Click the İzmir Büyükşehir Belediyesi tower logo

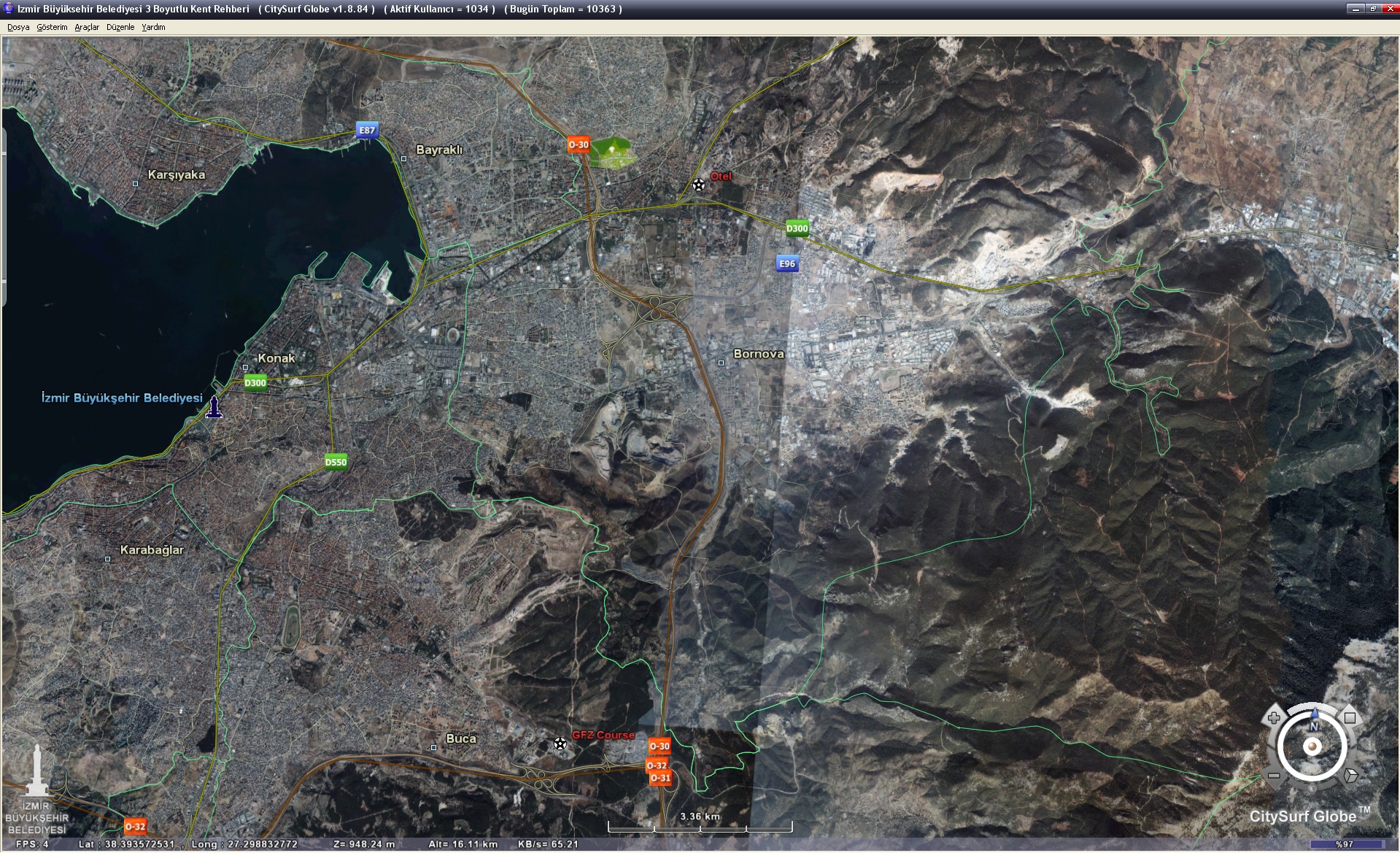click(36, 790)
